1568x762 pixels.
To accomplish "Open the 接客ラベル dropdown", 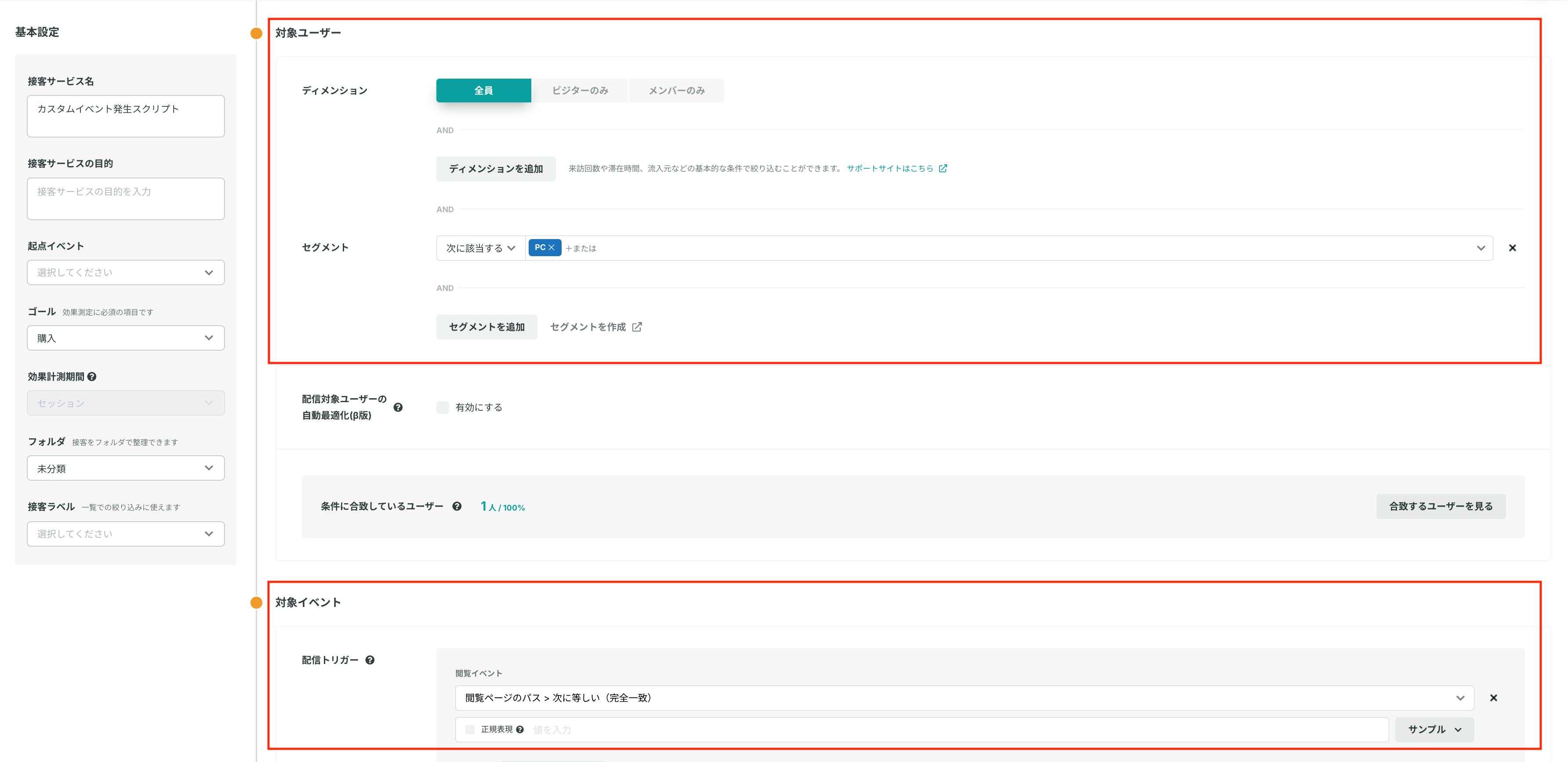I will point(126,534).
